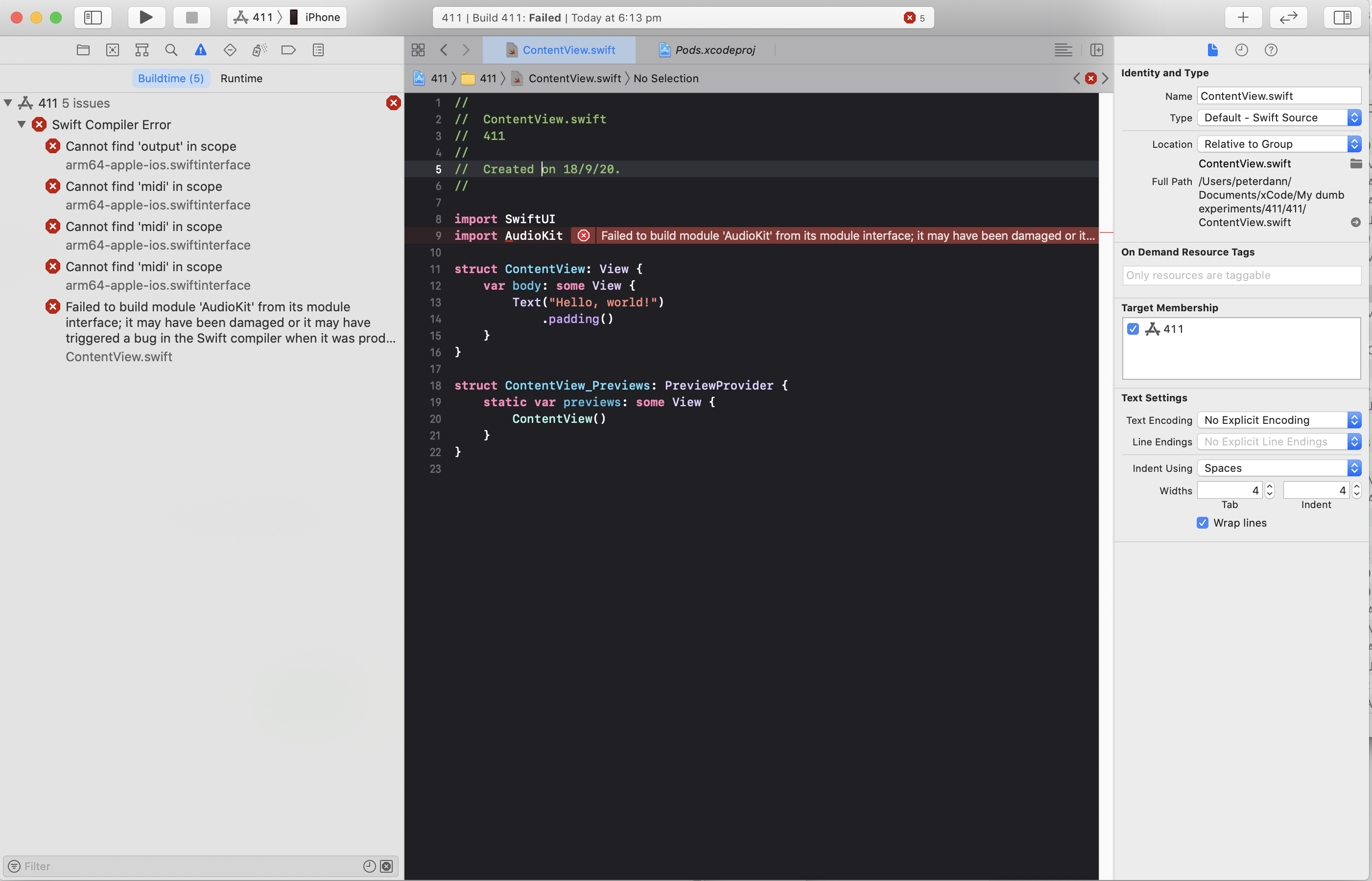This screenshot has width=1372, height=881.
Task: Open the Type dropdown showing Swift Source
Action: point(1279,117)
